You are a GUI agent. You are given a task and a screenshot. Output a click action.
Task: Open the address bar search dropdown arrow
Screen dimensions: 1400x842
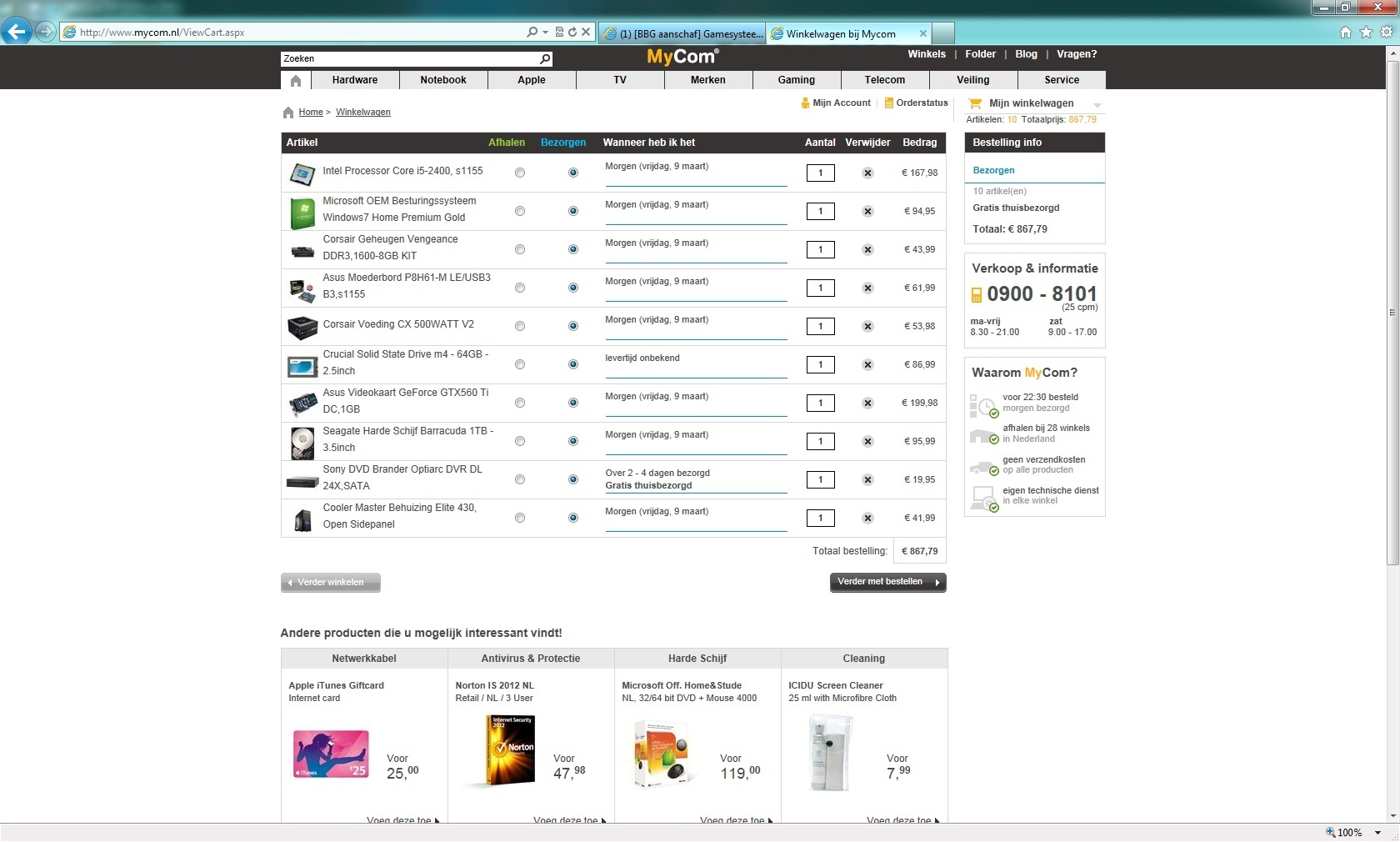coord(545,33)
